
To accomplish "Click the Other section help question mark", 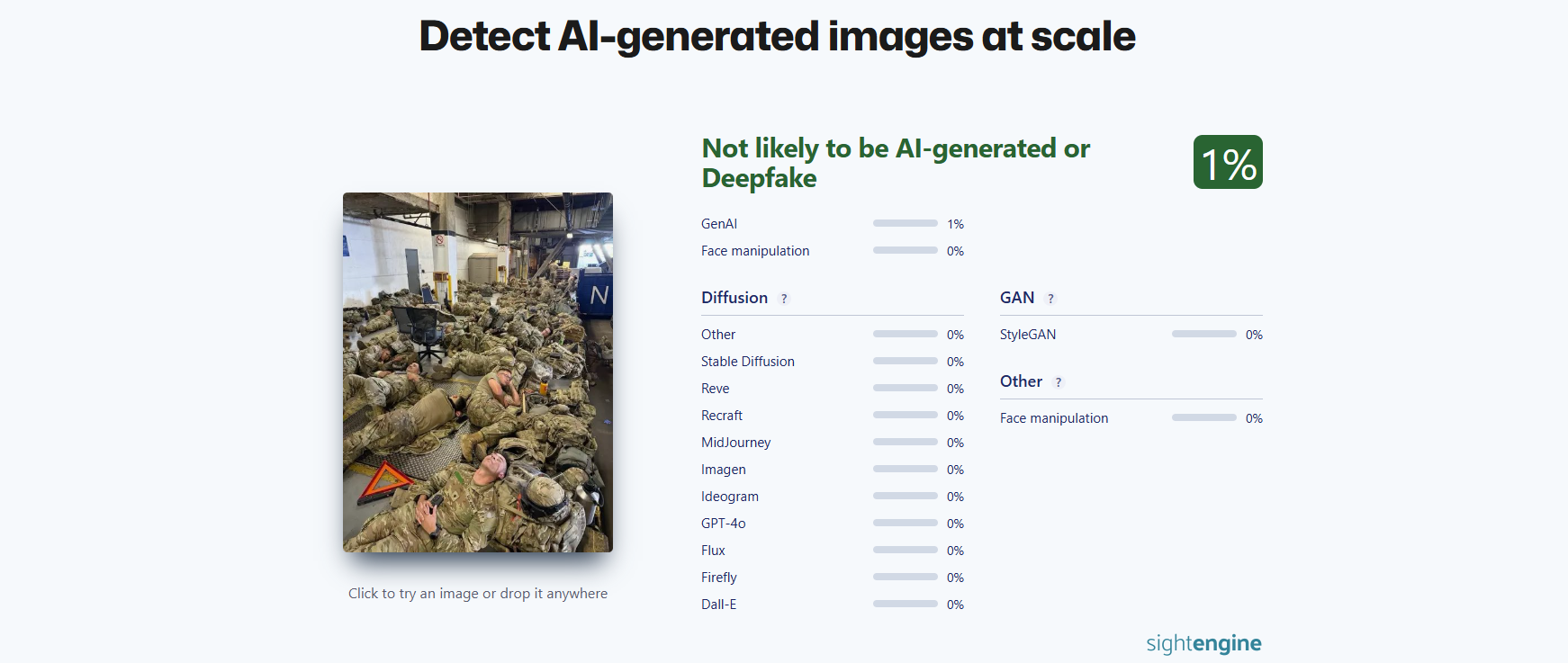I will [x=1059, y=382].
